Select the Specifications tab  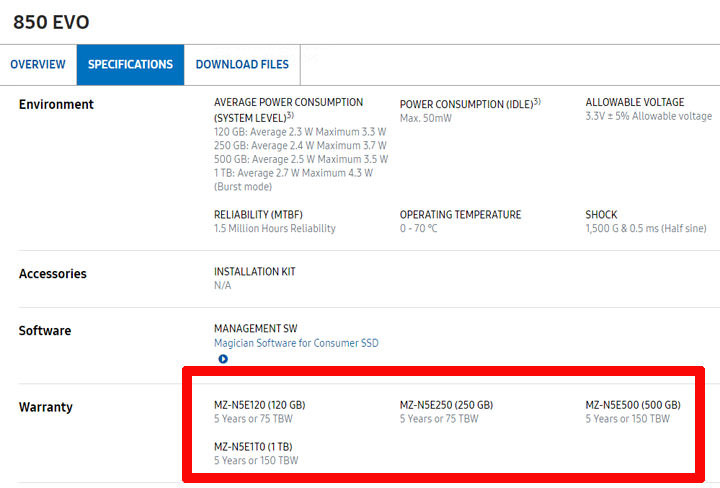[130, 65]
